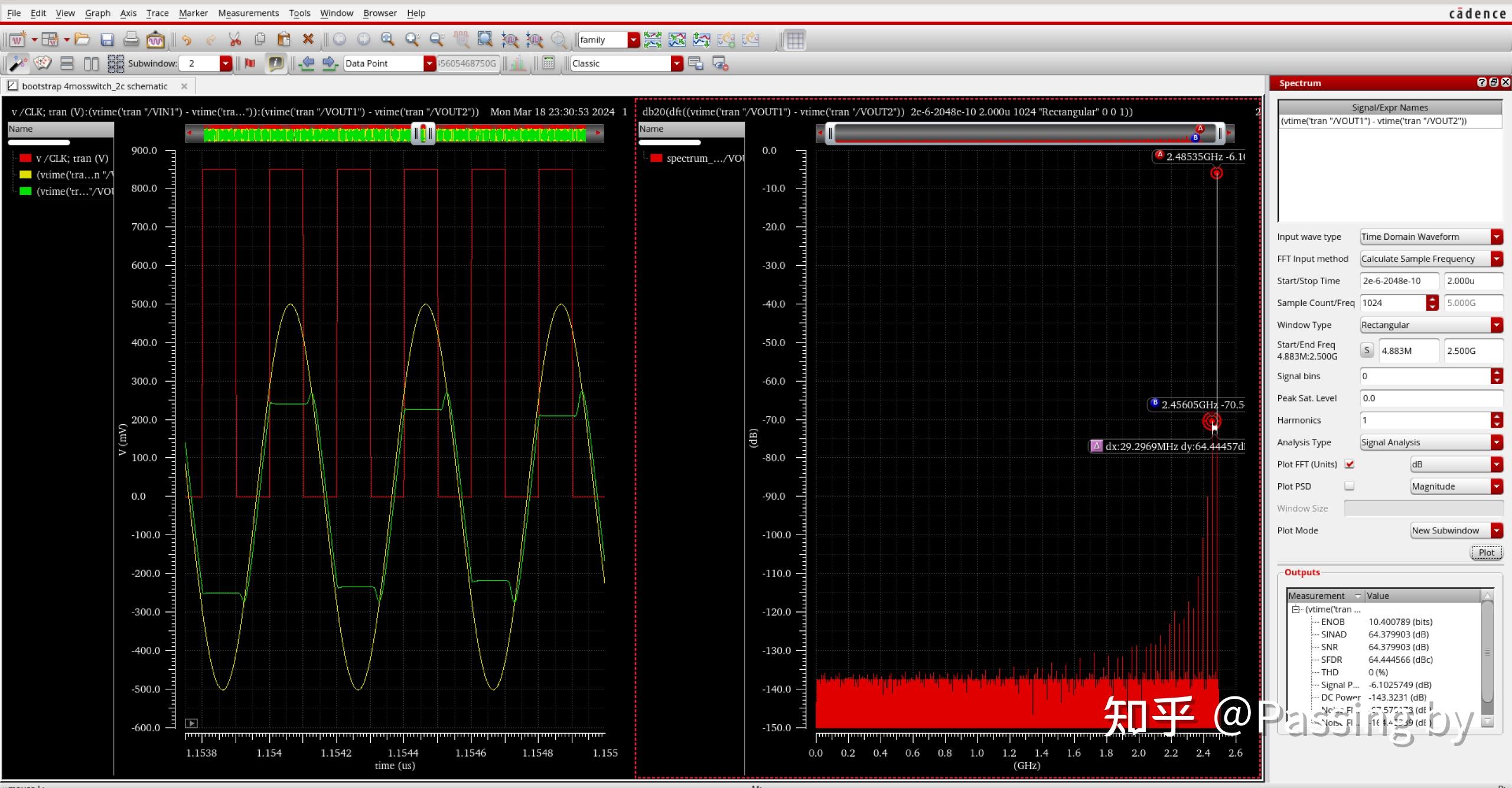
Task: Expand the Analysis Type dropdown
Action: (1496, 442)
